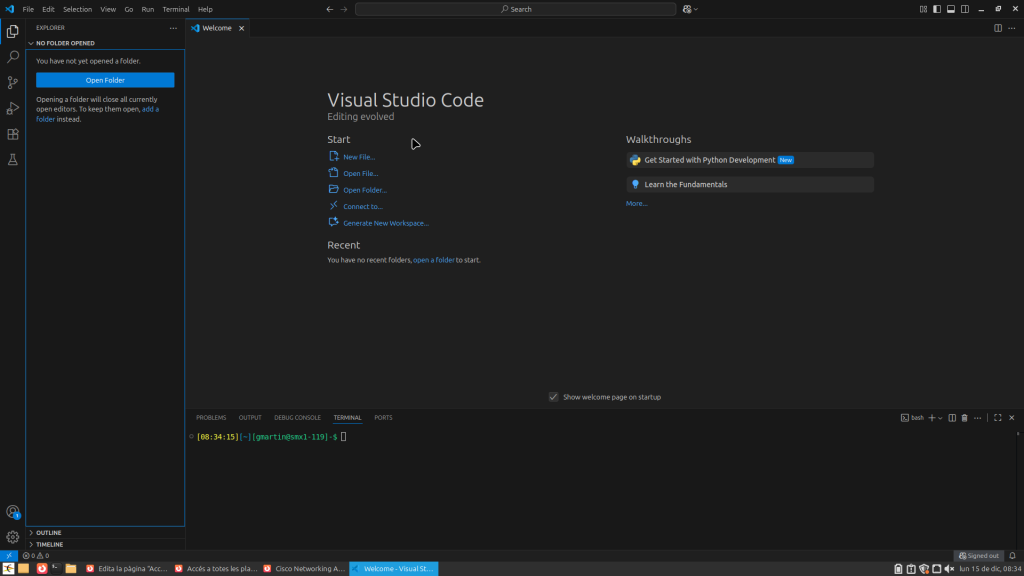Open the new terminal launch profile dropdown

[940, 417]
